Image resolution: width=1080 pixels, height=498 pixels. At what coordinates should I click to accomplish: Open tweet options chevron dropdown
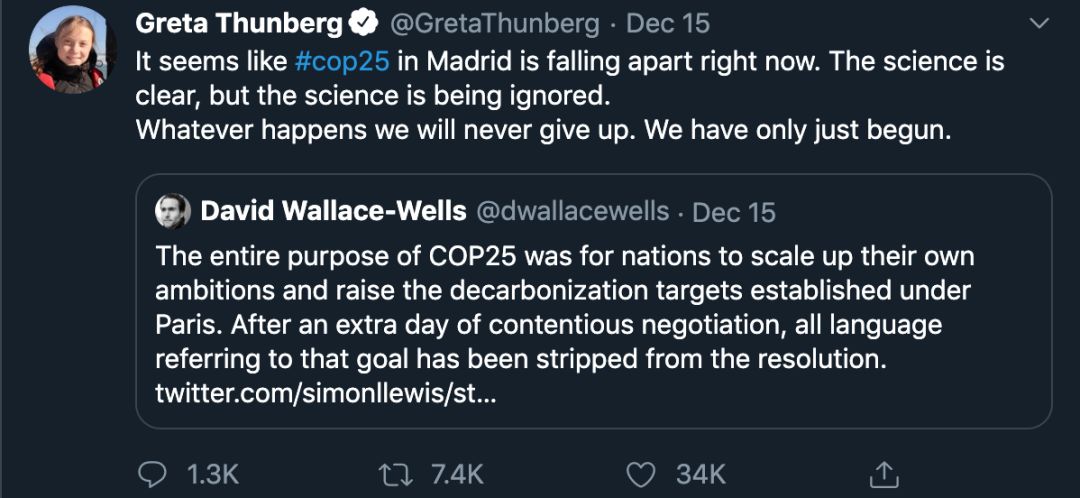click(1040, 22)
